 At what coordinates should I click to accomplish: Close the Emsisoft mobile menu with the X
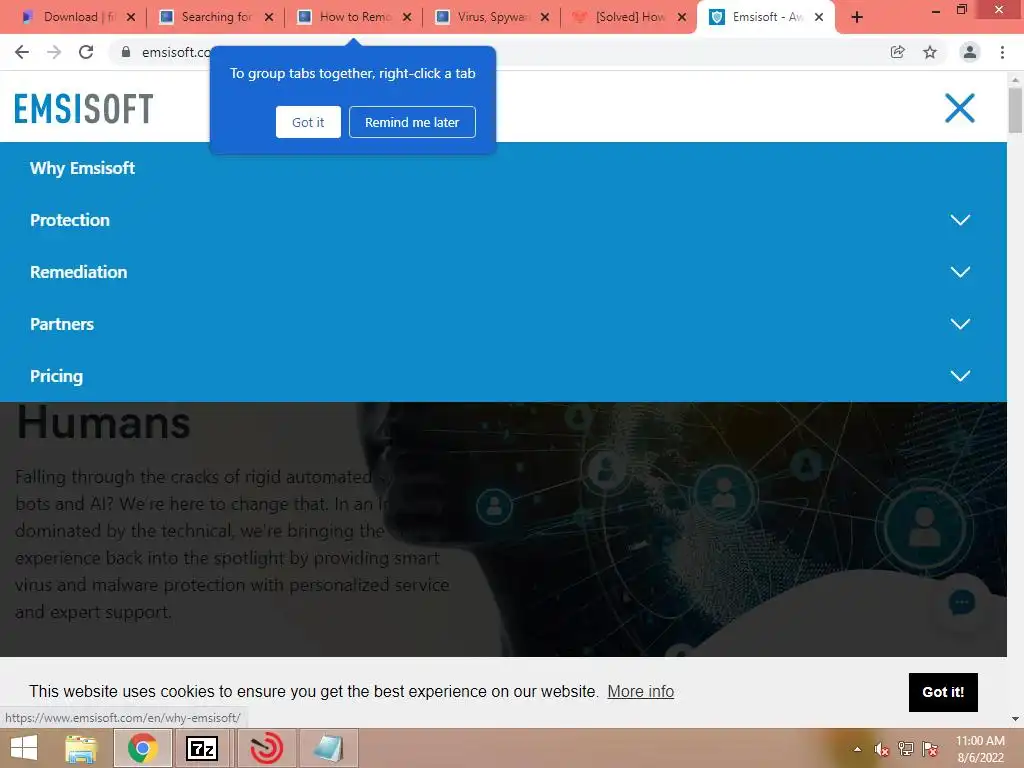(x=959, y=108)
